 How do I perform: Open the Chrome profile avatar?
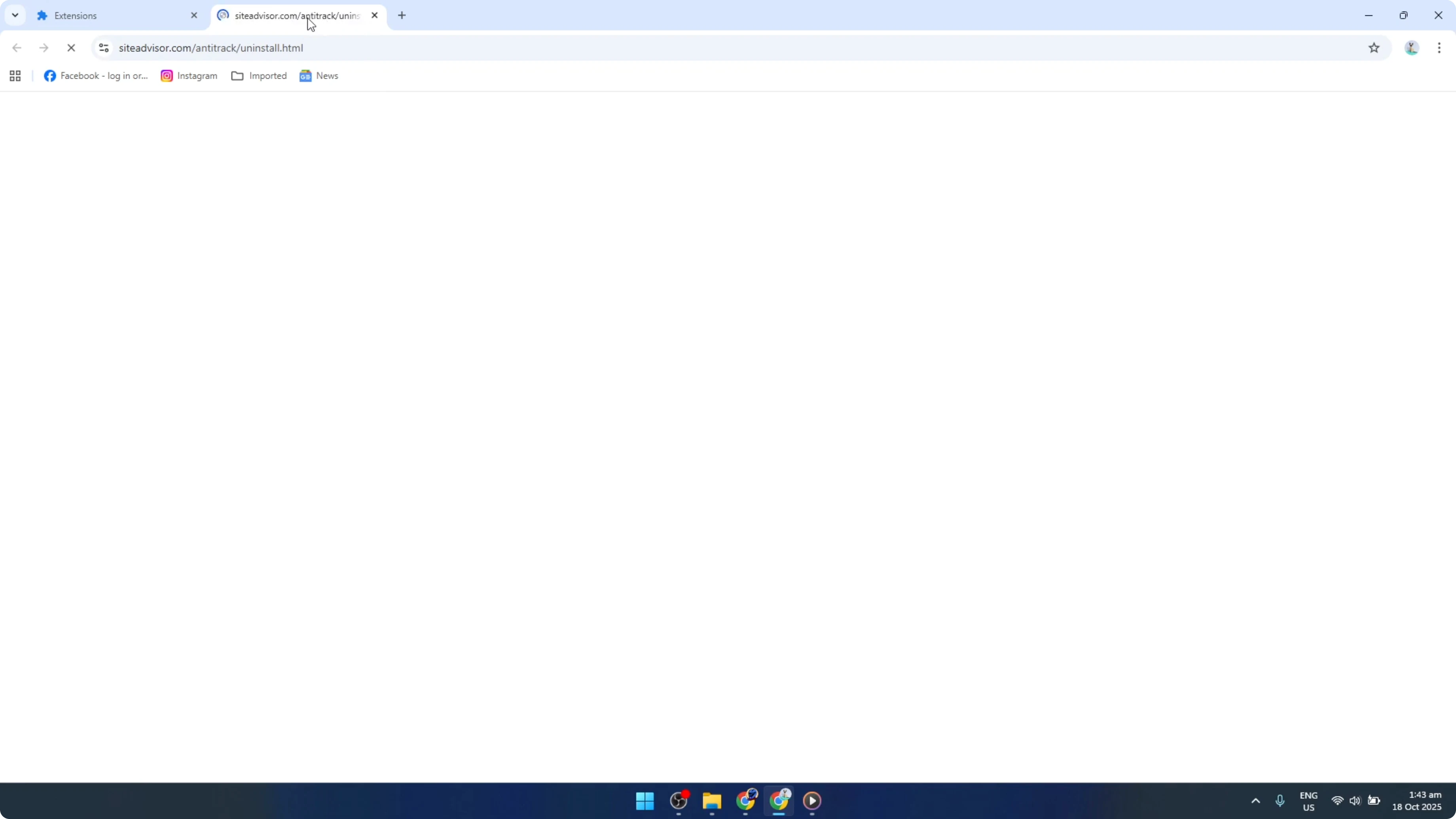(1411, 48)
